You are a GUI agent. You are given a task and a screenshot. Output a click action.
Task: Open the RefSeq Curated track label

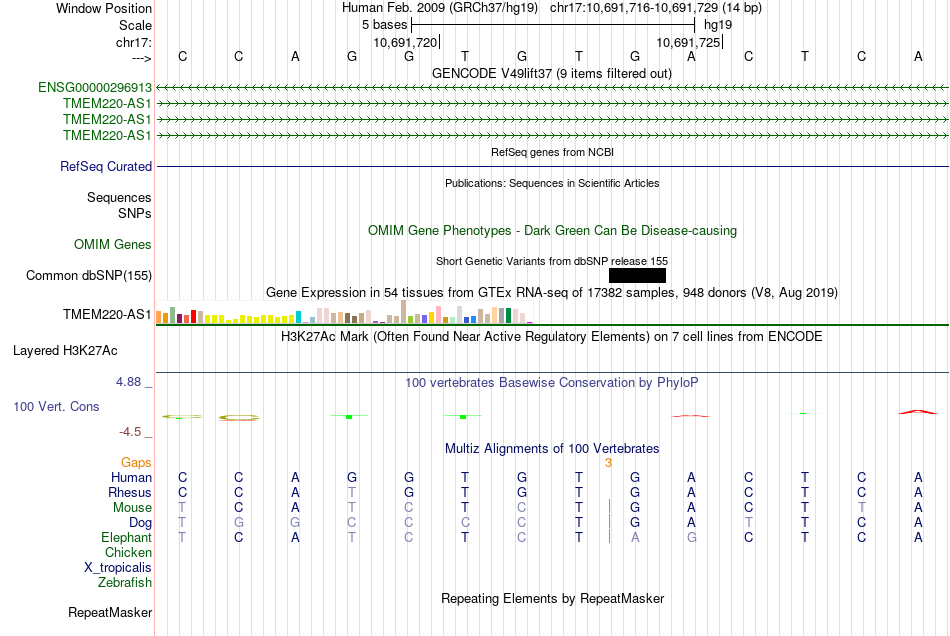tap(105, 167)
